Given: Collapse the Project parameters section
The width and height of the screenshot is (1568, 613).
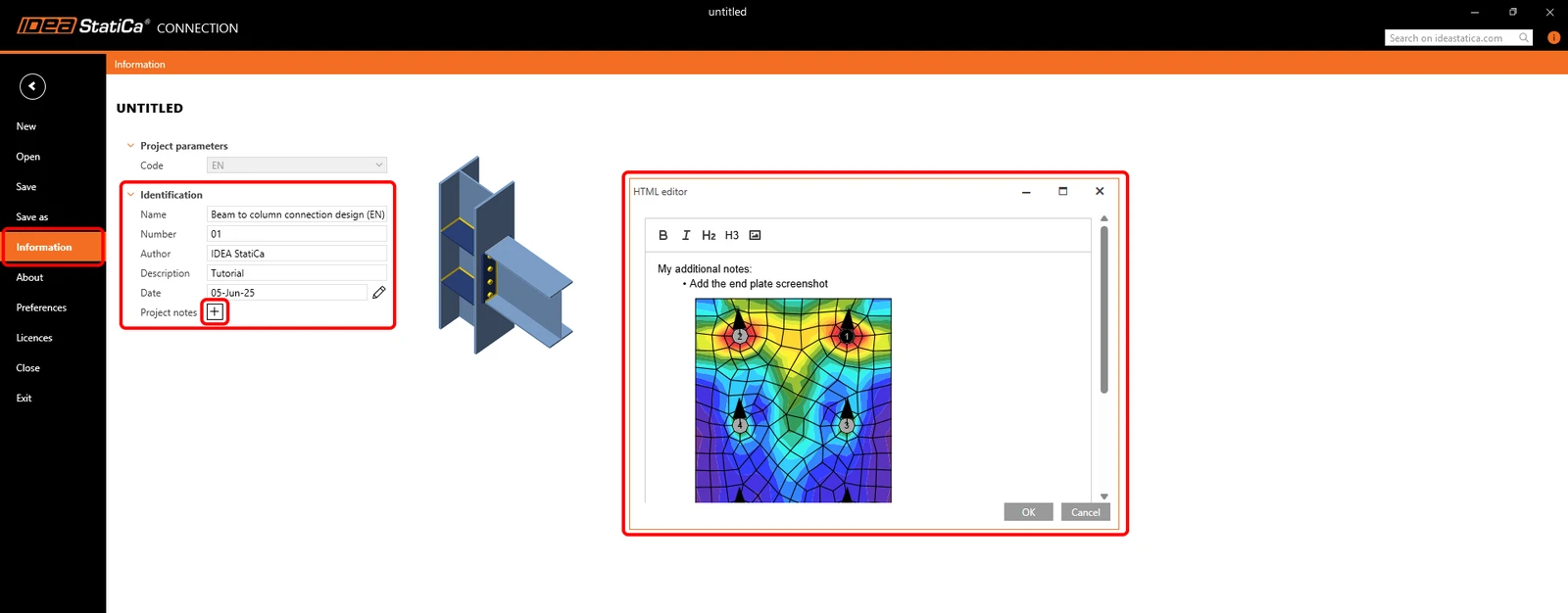Looking at the screenshot, I should pos(130,145).
